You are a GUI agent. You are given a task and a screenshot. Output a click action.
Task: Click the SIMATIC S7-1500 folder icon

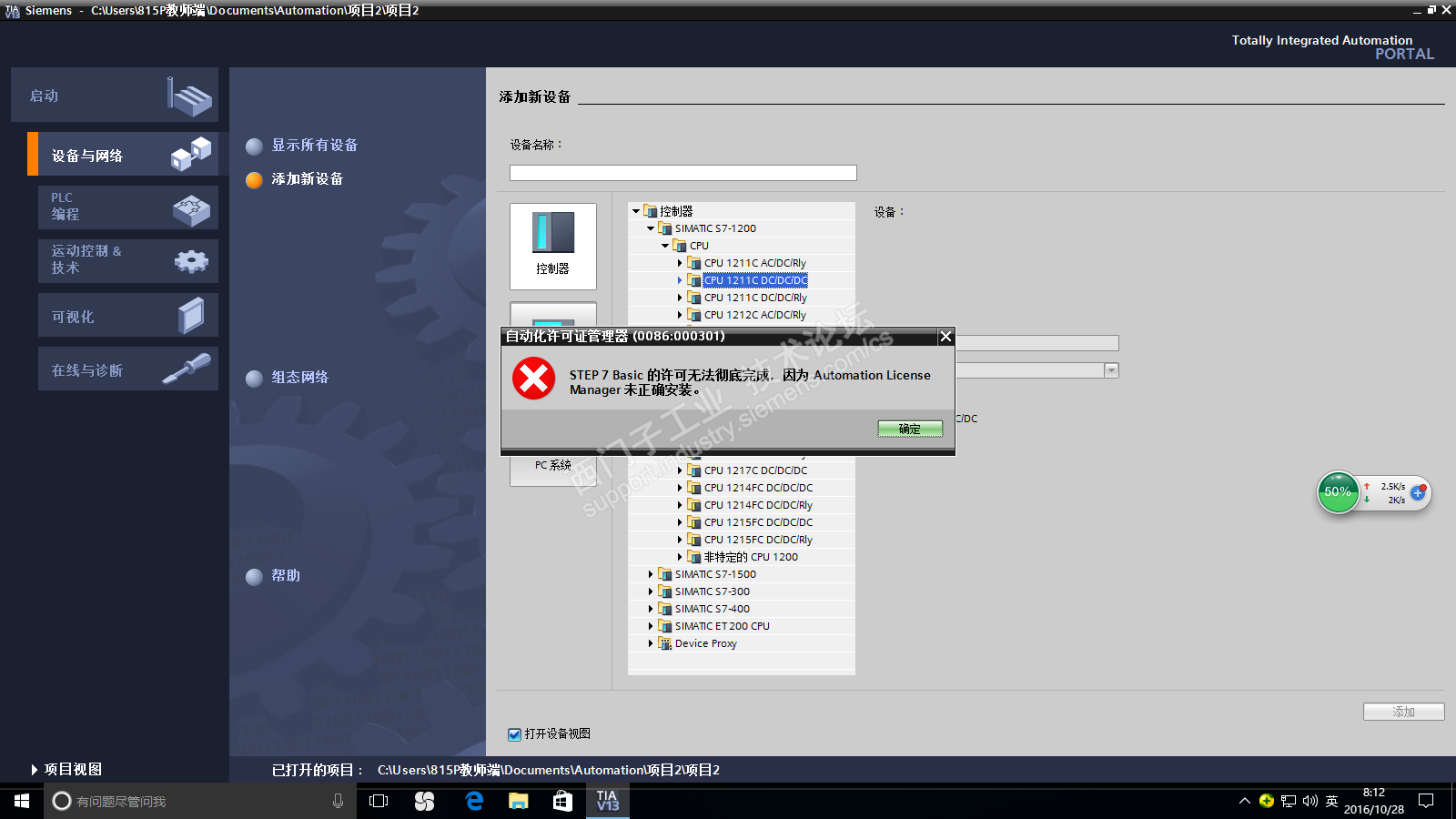click(x=665, y=574)
